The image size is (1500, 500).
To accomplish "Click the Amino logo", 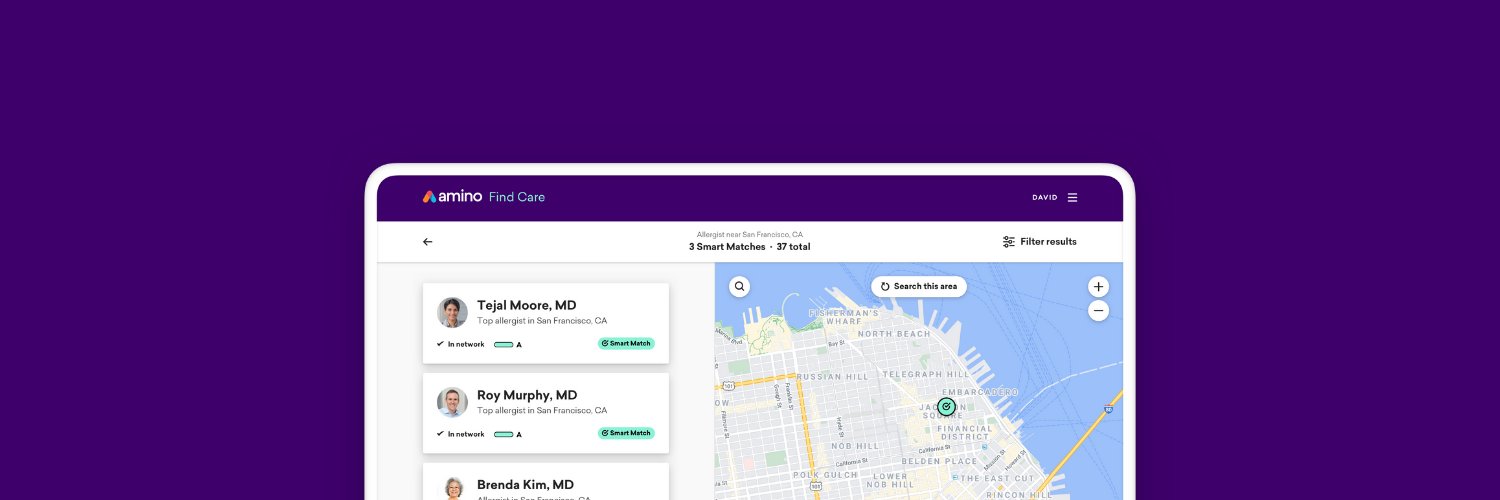I will 452,197.
